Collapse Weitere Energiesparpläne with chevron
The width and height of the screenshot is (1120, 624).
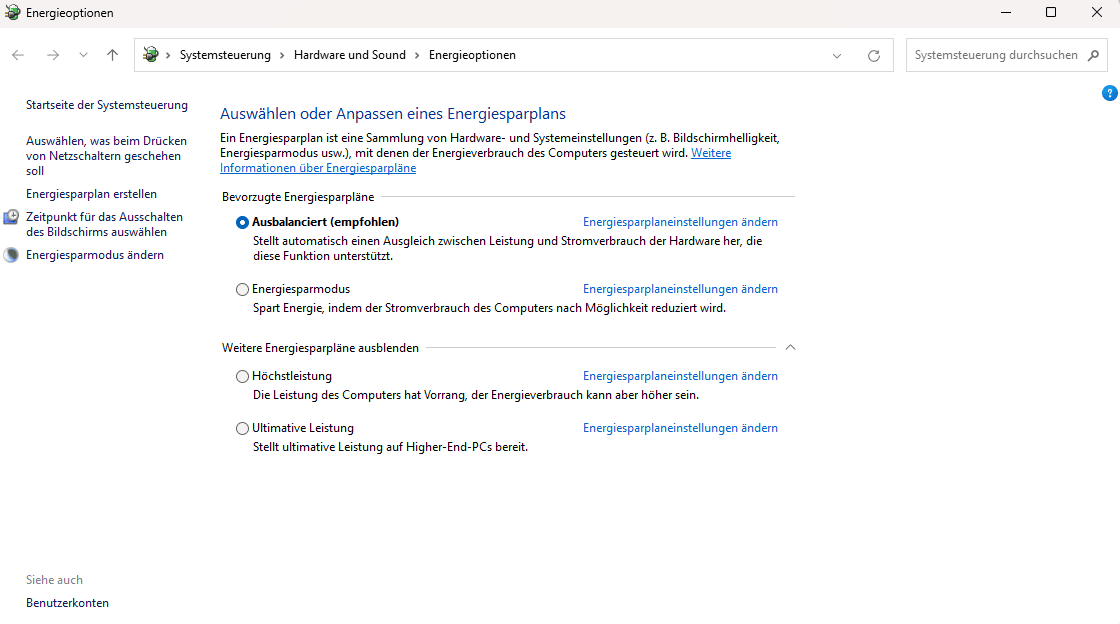point(790,348)
